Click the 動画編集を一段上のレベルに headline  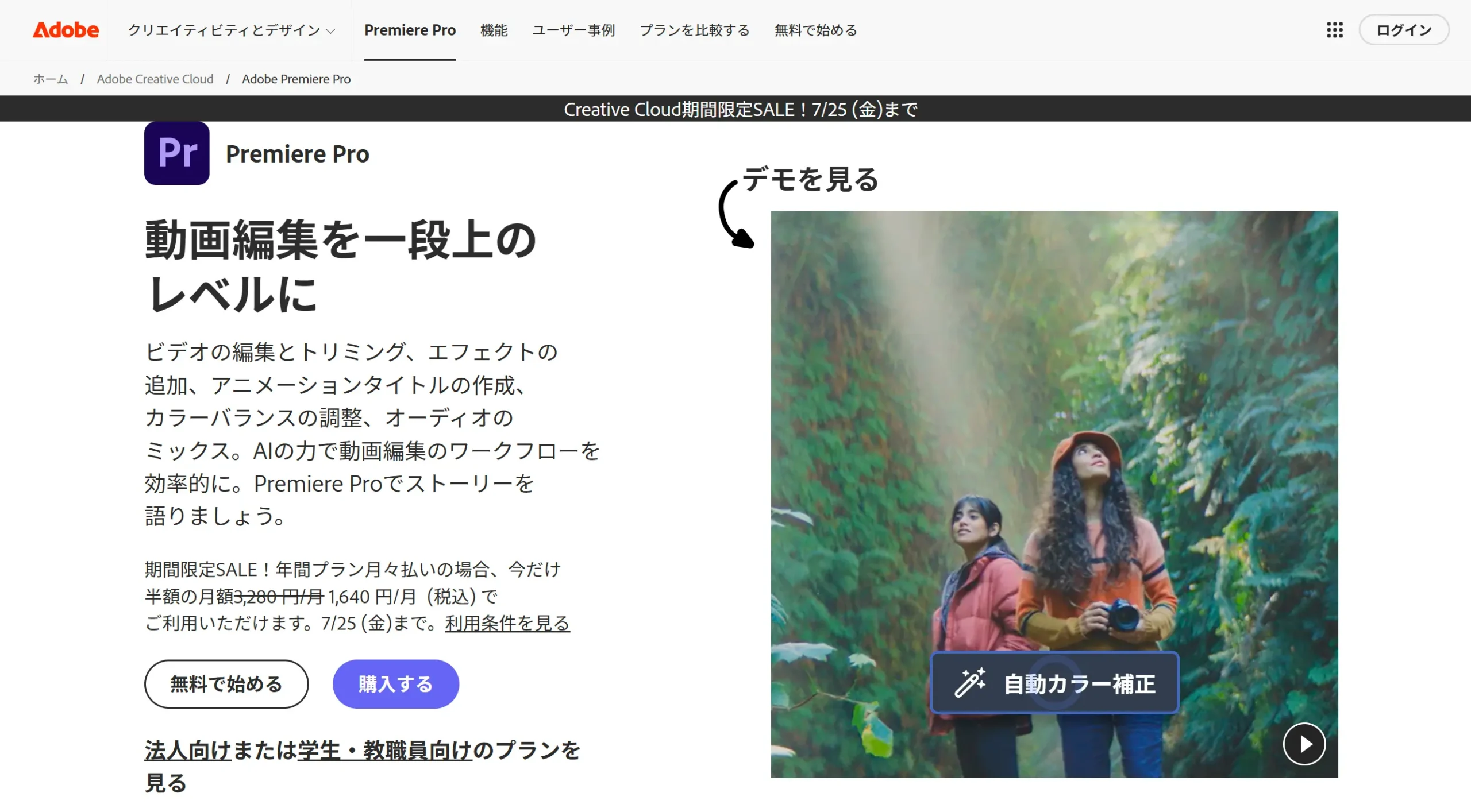[341, 266]
